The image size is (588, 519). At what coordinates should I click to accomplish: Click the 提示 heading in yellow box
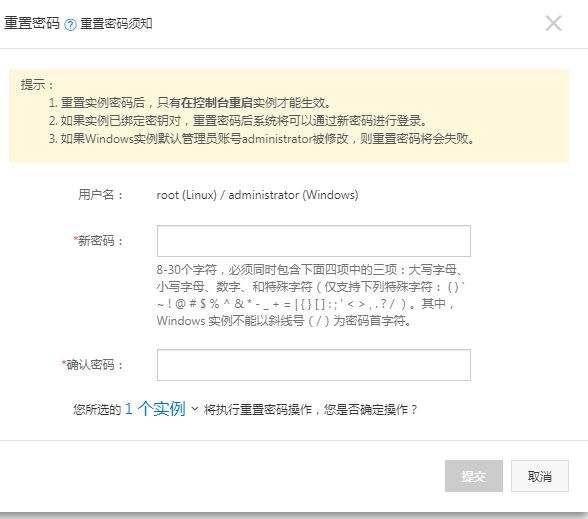37,84
